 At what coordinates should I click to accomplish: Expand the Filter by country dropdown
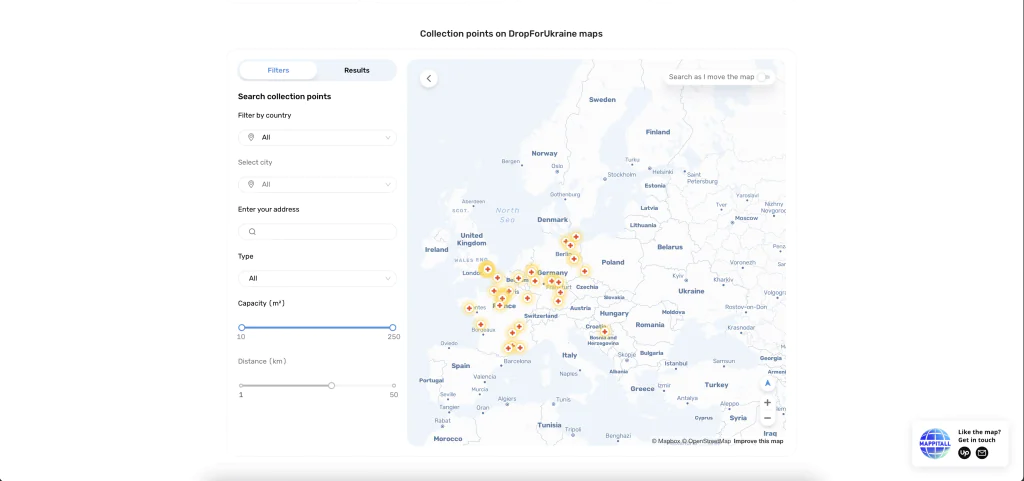(x=317, y=138)
